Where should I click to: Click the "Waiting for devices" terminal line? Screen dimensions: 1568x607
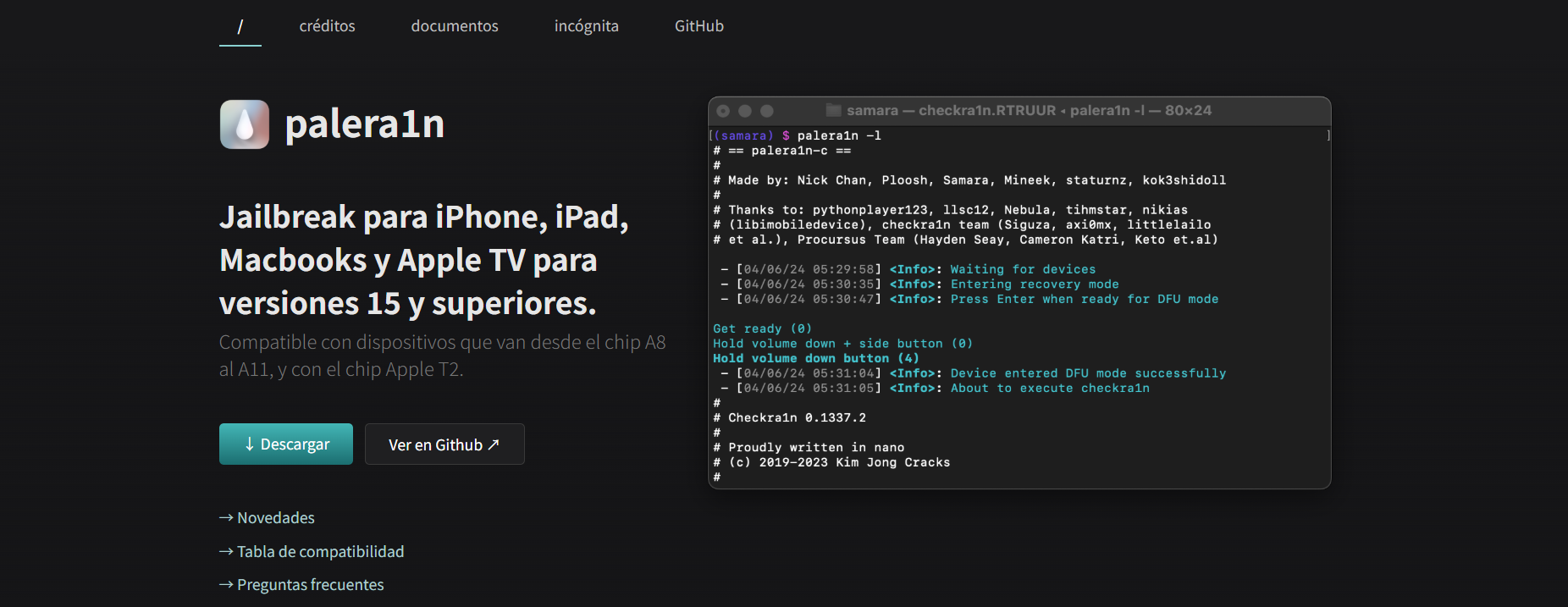pos(908,269)
